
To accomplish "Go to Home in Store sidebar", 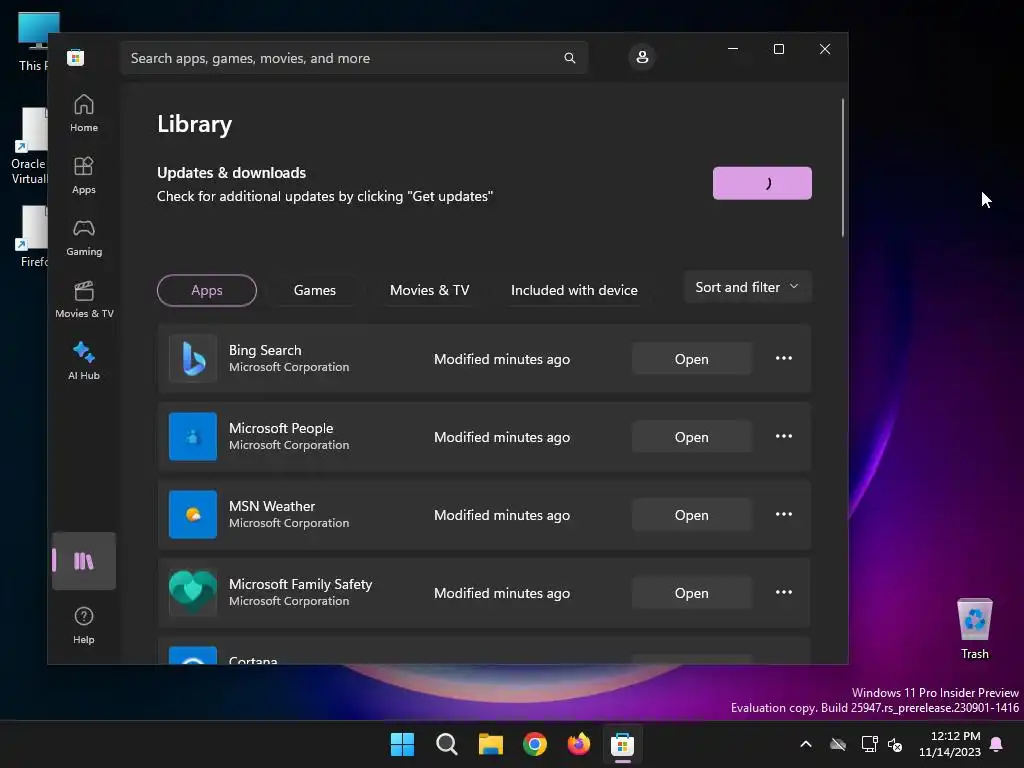I will tap(84, 113).
